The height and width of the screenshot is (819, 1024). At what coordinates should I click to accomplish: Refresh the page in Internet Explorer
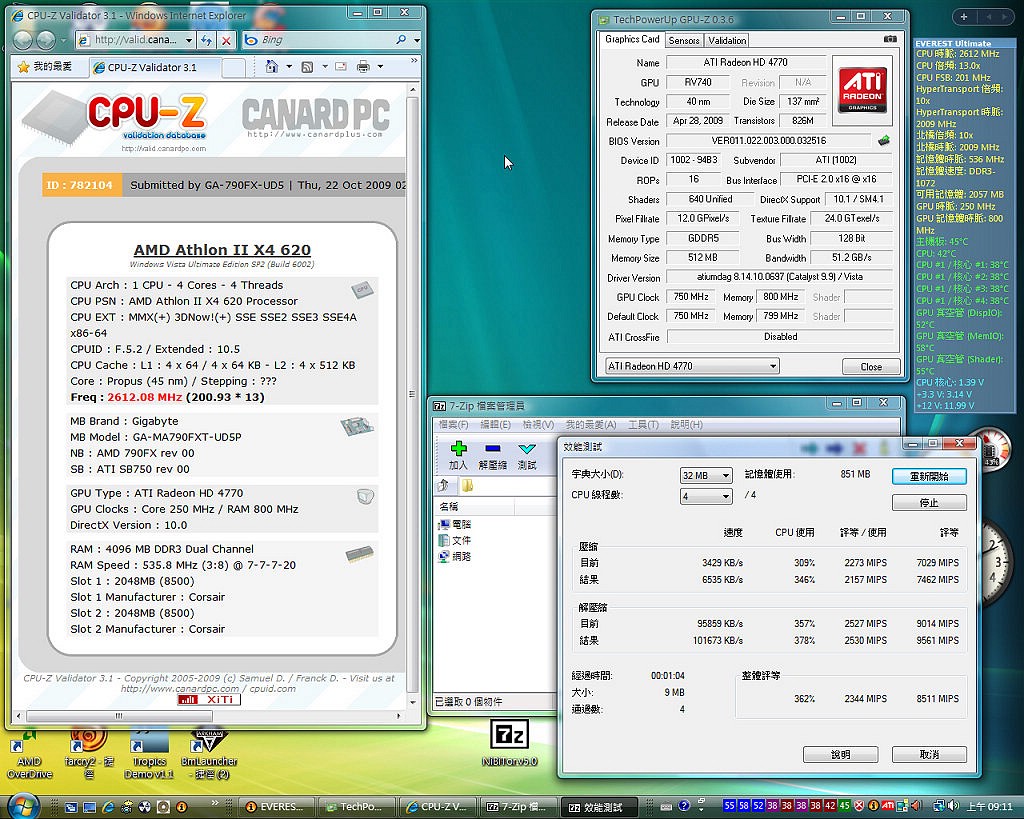pyautogui.click(x=206, y=40)
